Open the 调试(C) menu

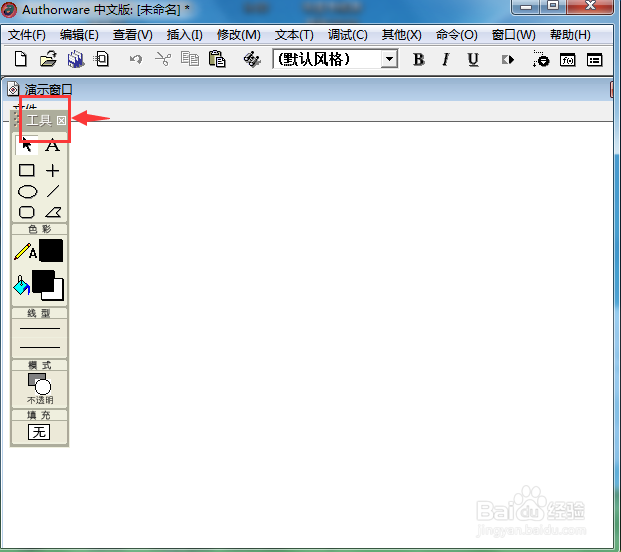(x=348, y=35)
